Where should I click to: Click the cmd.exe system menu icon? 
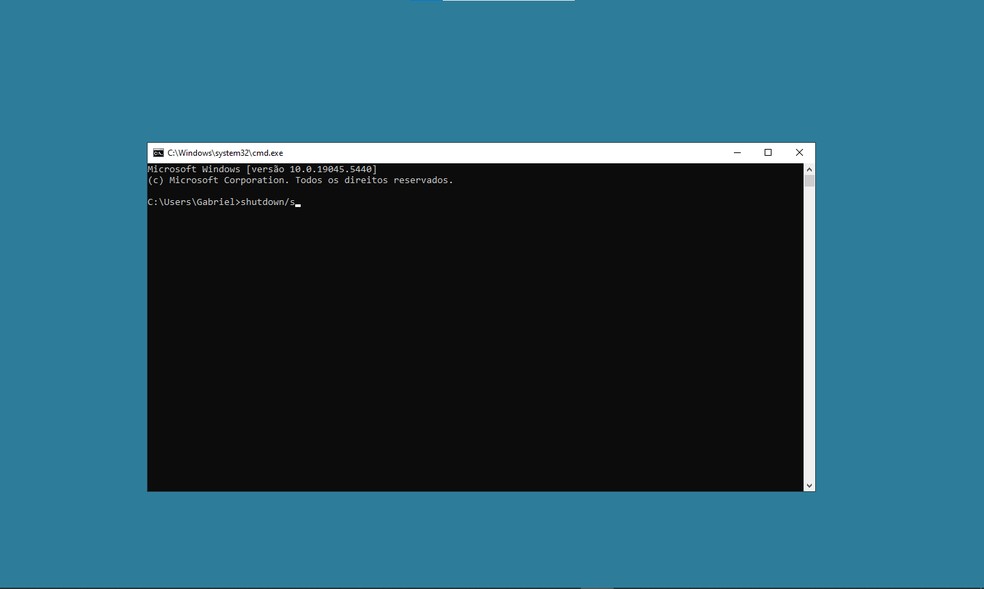click(x=158, y=153)
